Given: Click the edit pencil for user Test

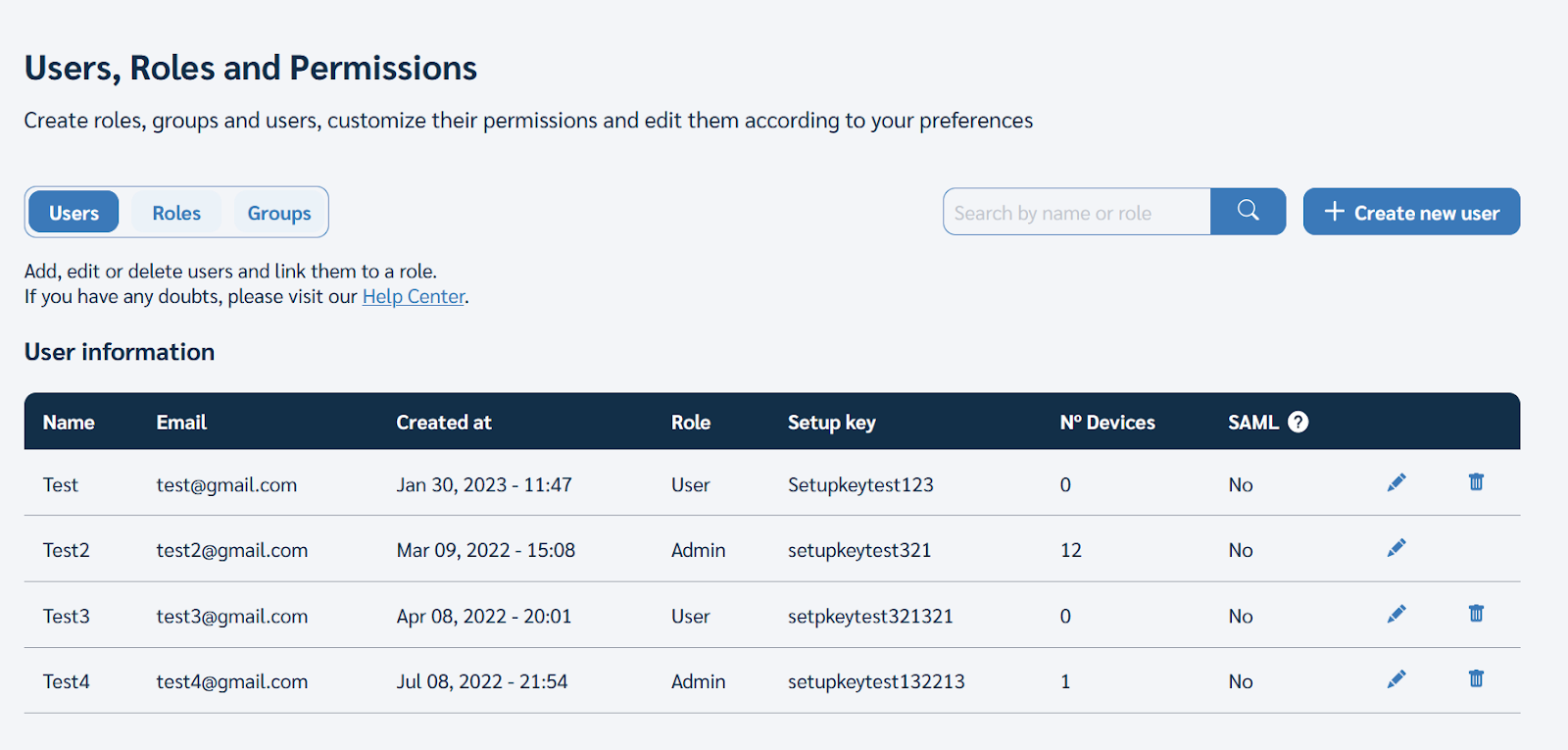Looking at the screenshot, I should [x=1396, y=482].
